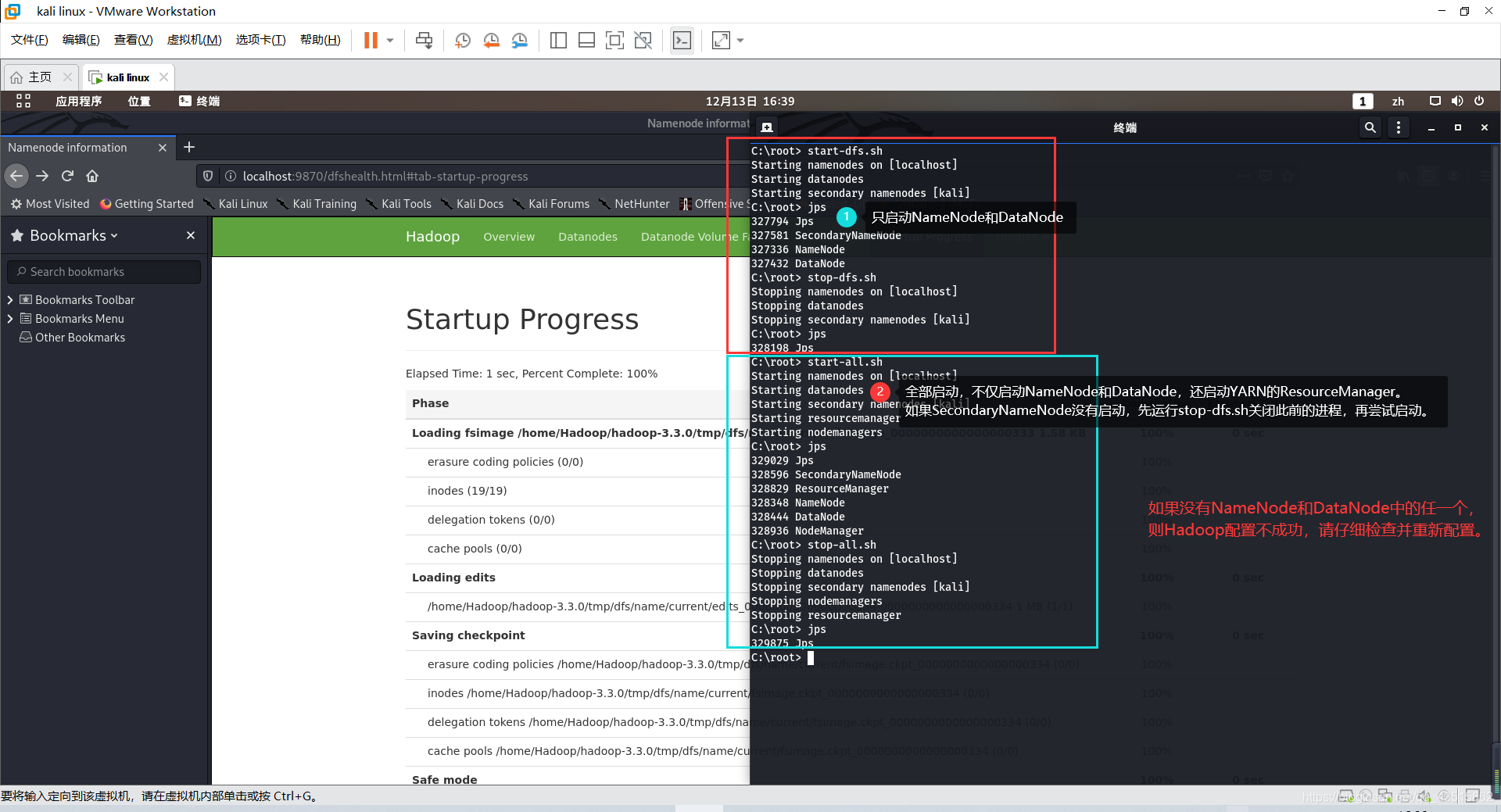Screen dimensions: 1501x812
Task: Open the search icon in the terminal titlebar
Action: [x=1370, y=127]
